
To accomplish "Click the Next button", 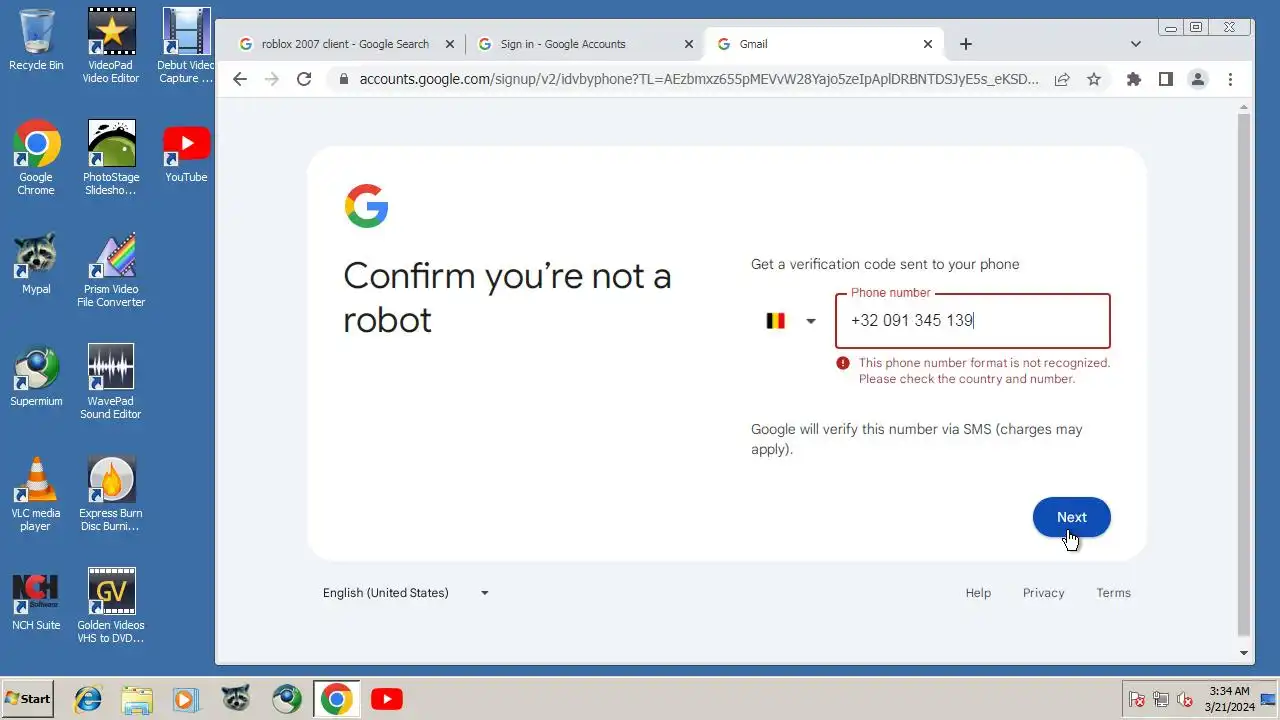I will click(1071, 517).
